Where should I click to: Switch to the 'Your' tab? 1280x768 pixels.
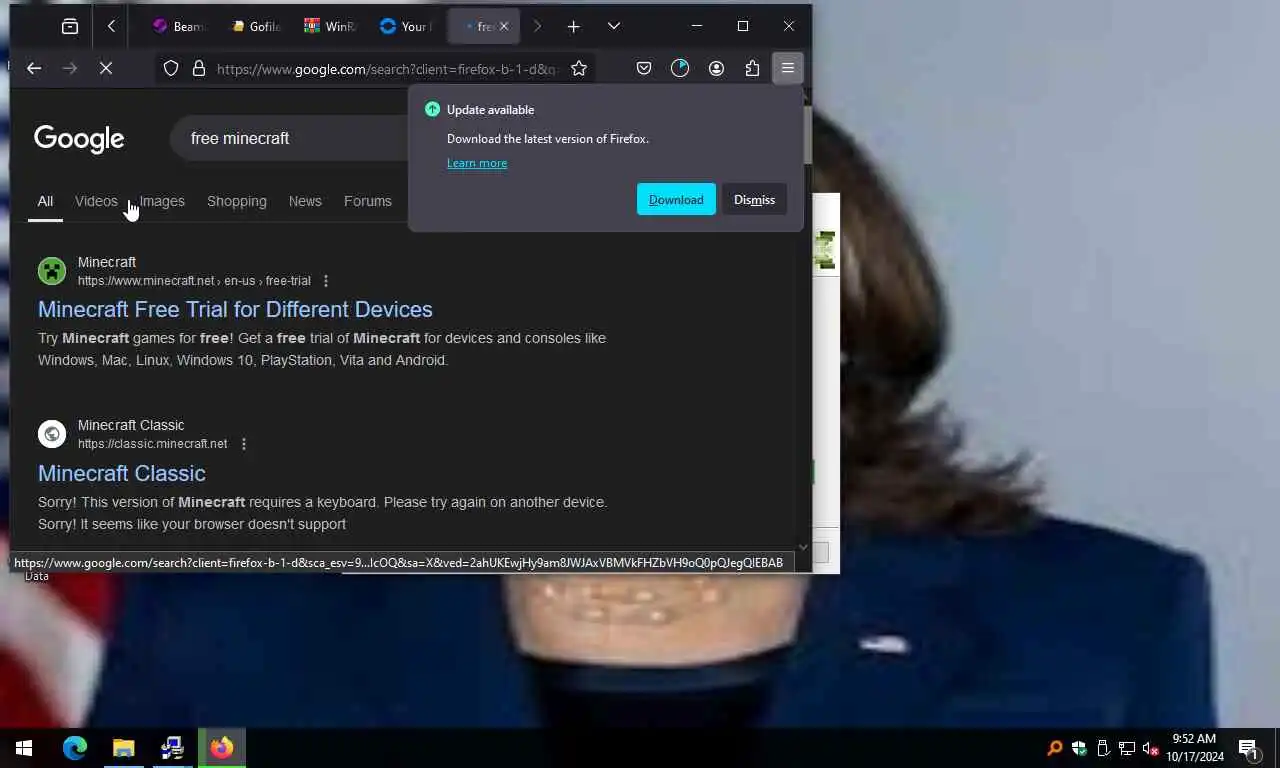point(406,26)
